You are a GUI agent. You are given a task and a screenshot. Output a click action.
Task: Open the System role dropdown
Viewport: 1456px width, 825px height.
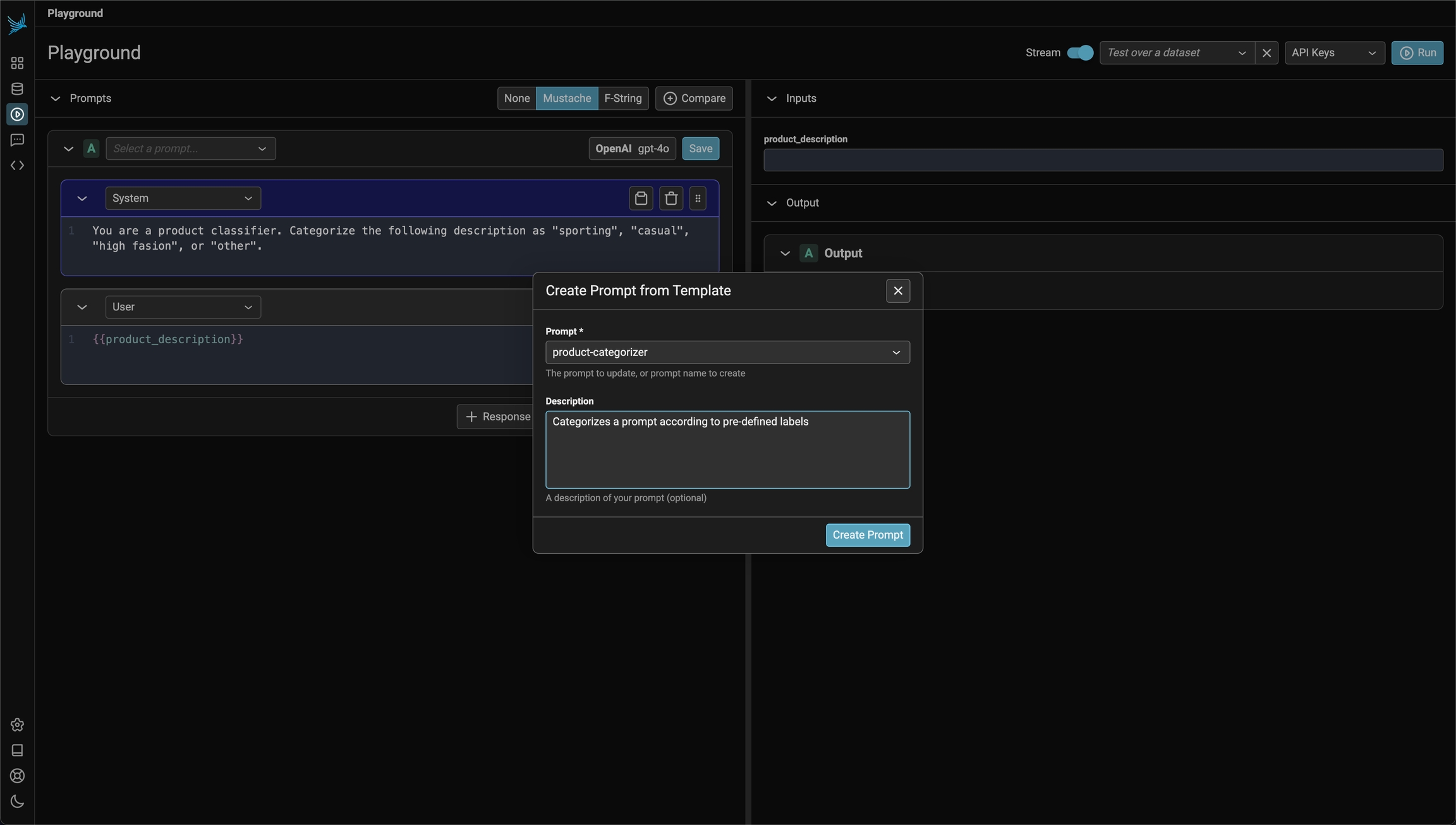pos(183,199)
